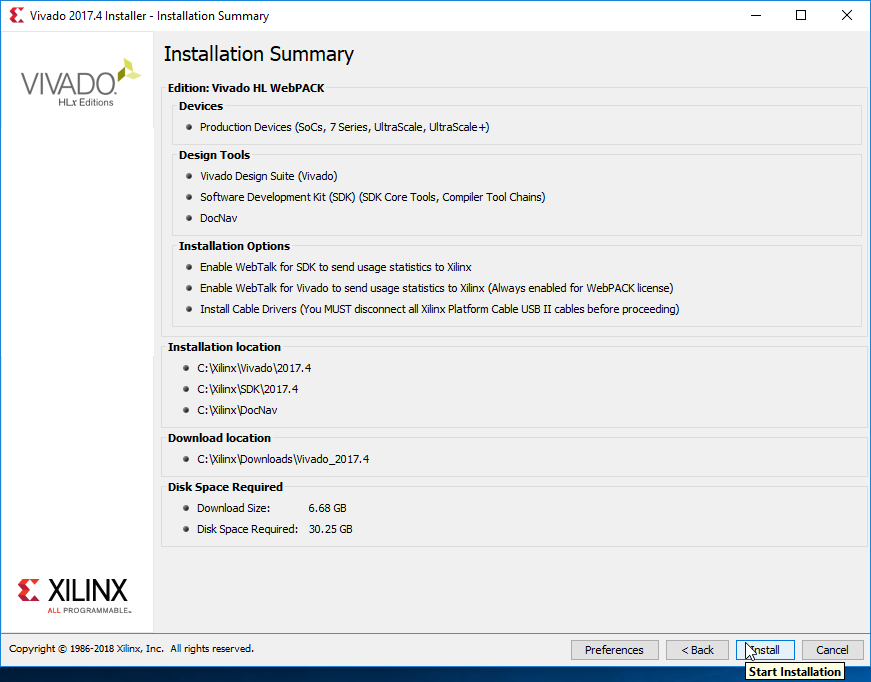
Task: Click the C:\Xilinx\DocNav install path
Action: pos(237,410)
